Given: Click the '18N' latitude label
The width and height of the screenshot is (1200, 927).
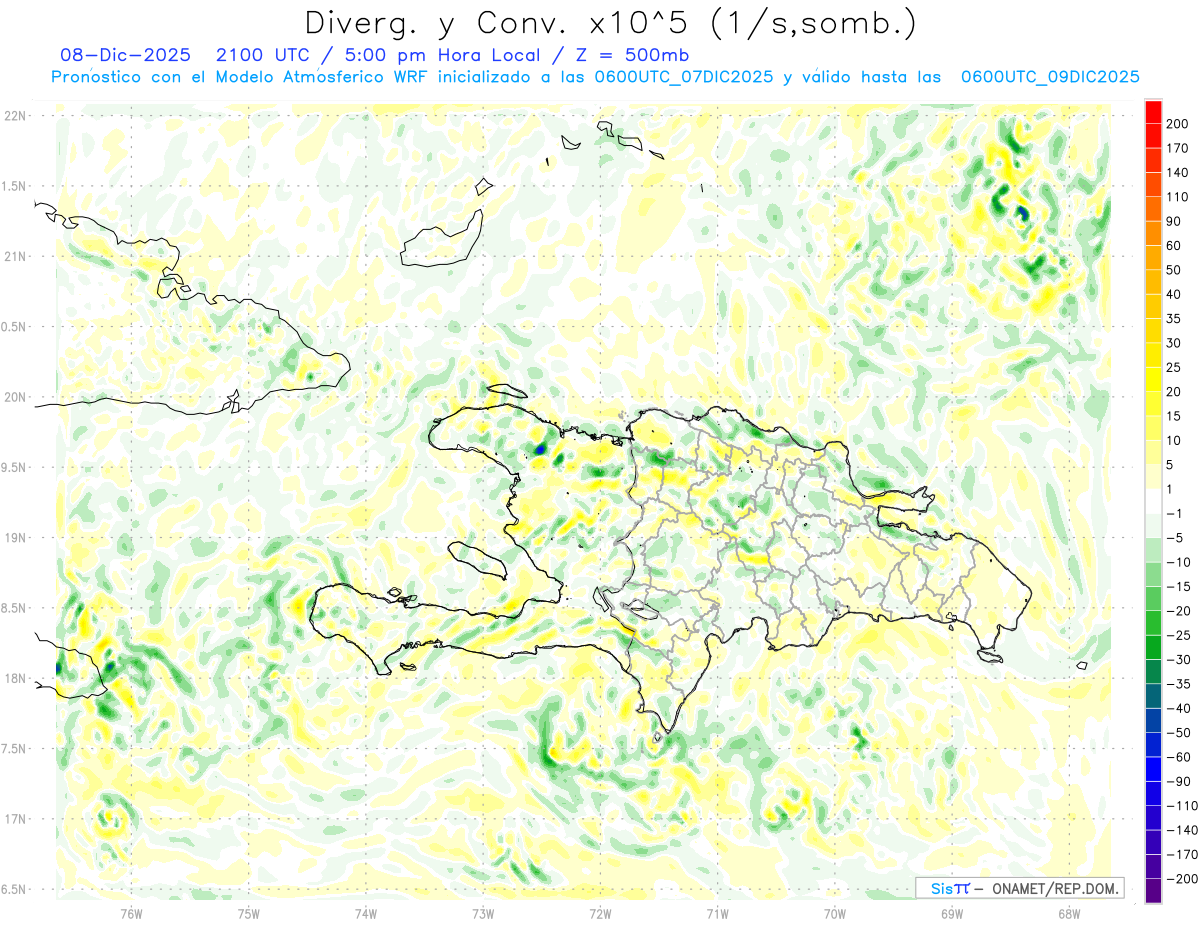Looking at the screenshot, I should click(x=15, y=678).
